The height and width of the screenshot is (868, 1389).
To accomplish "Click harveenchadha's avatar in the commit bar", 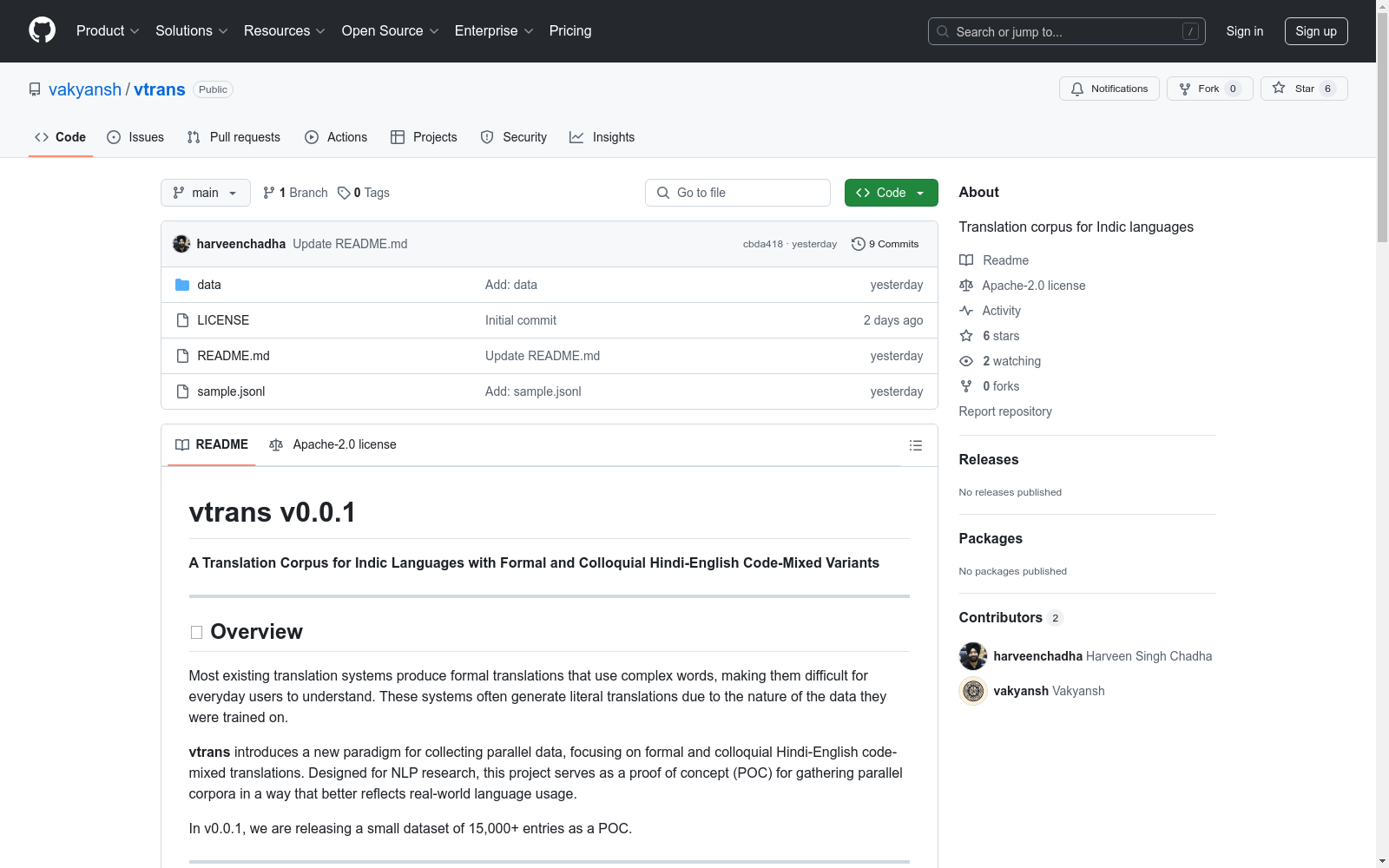I will [x=181, y=244].
